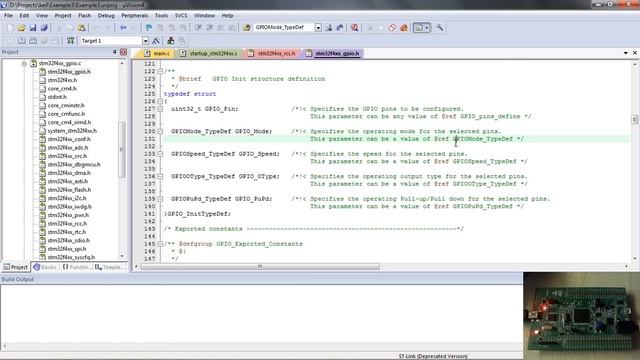Click the Find in Files icon
This screenshot has height=360, width=640.
(x=246, y=28)
